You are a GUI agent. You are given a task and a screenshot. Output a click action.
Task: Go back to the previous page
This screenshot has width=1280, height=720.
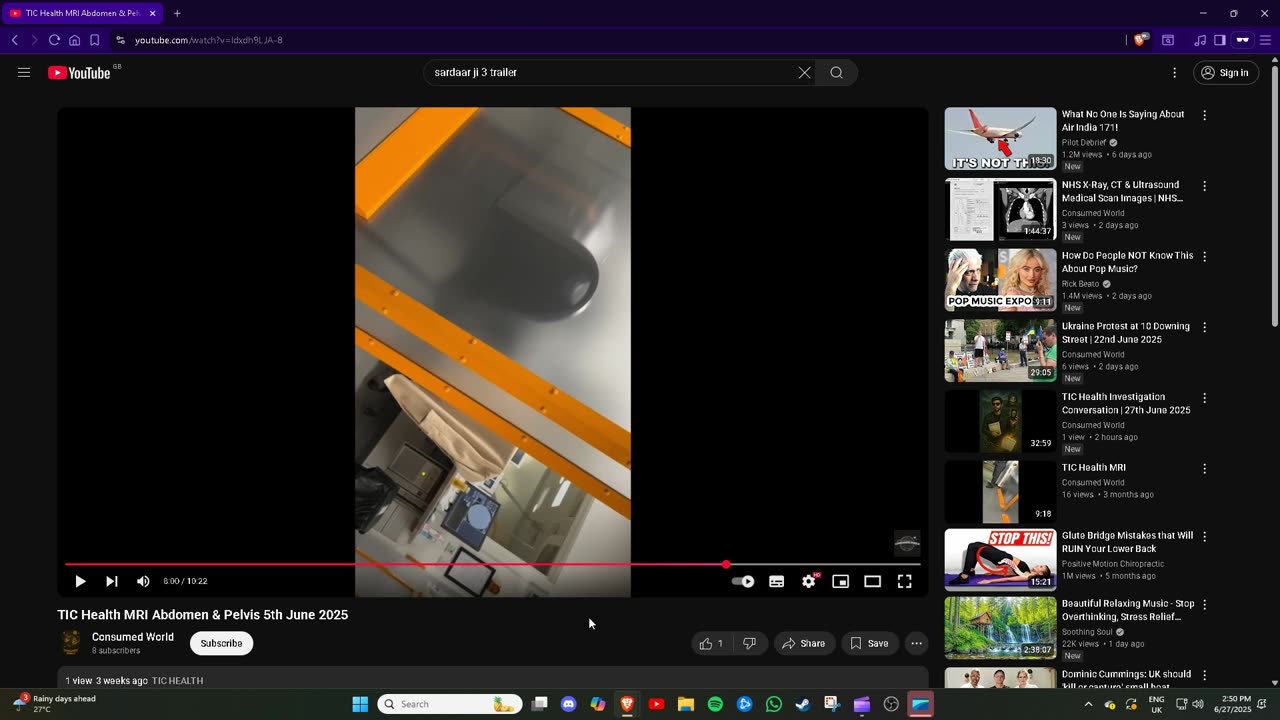tap(14, 40)
